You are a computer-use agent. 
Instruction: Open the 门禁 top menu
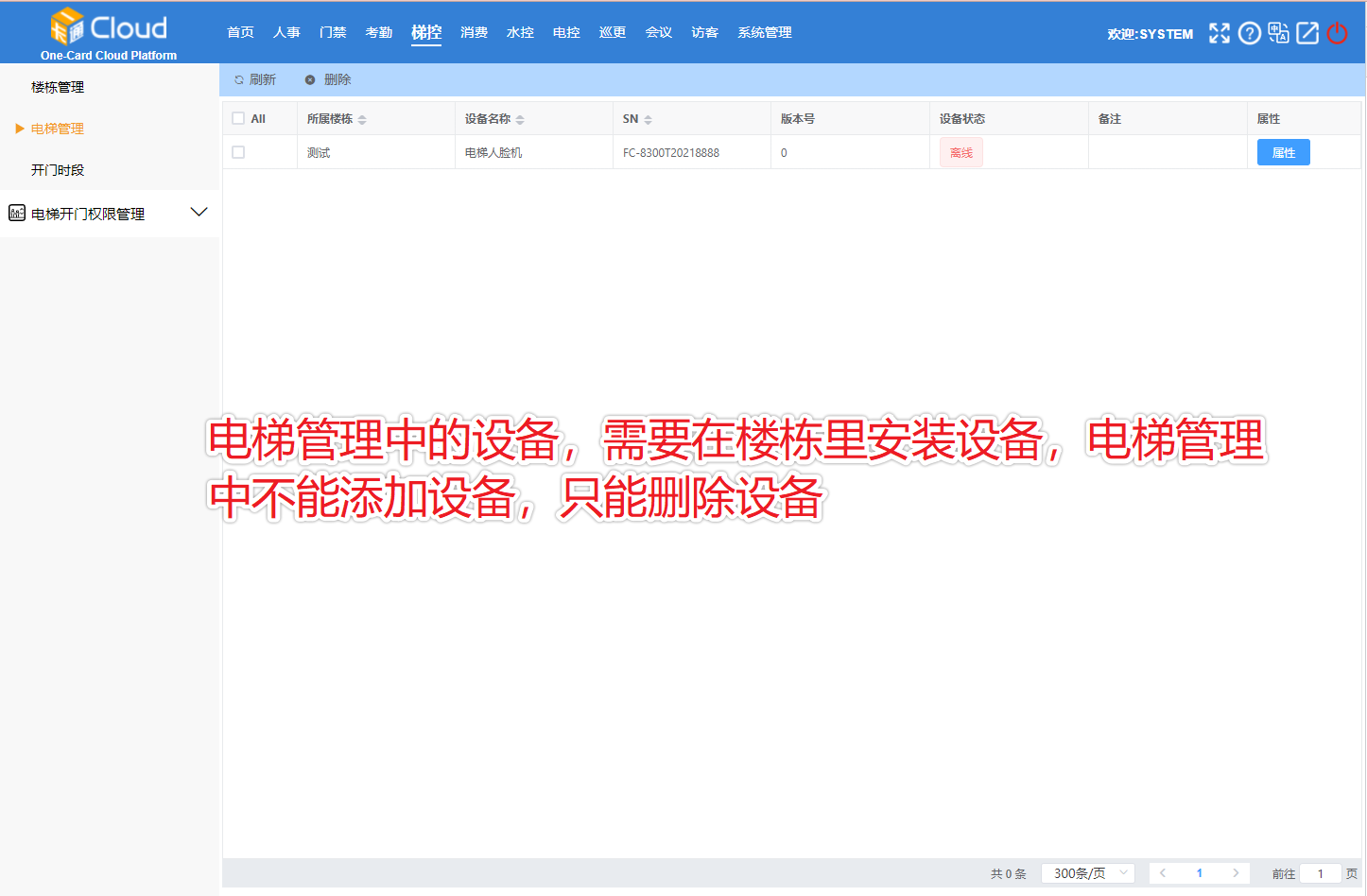tap(333, 32)
